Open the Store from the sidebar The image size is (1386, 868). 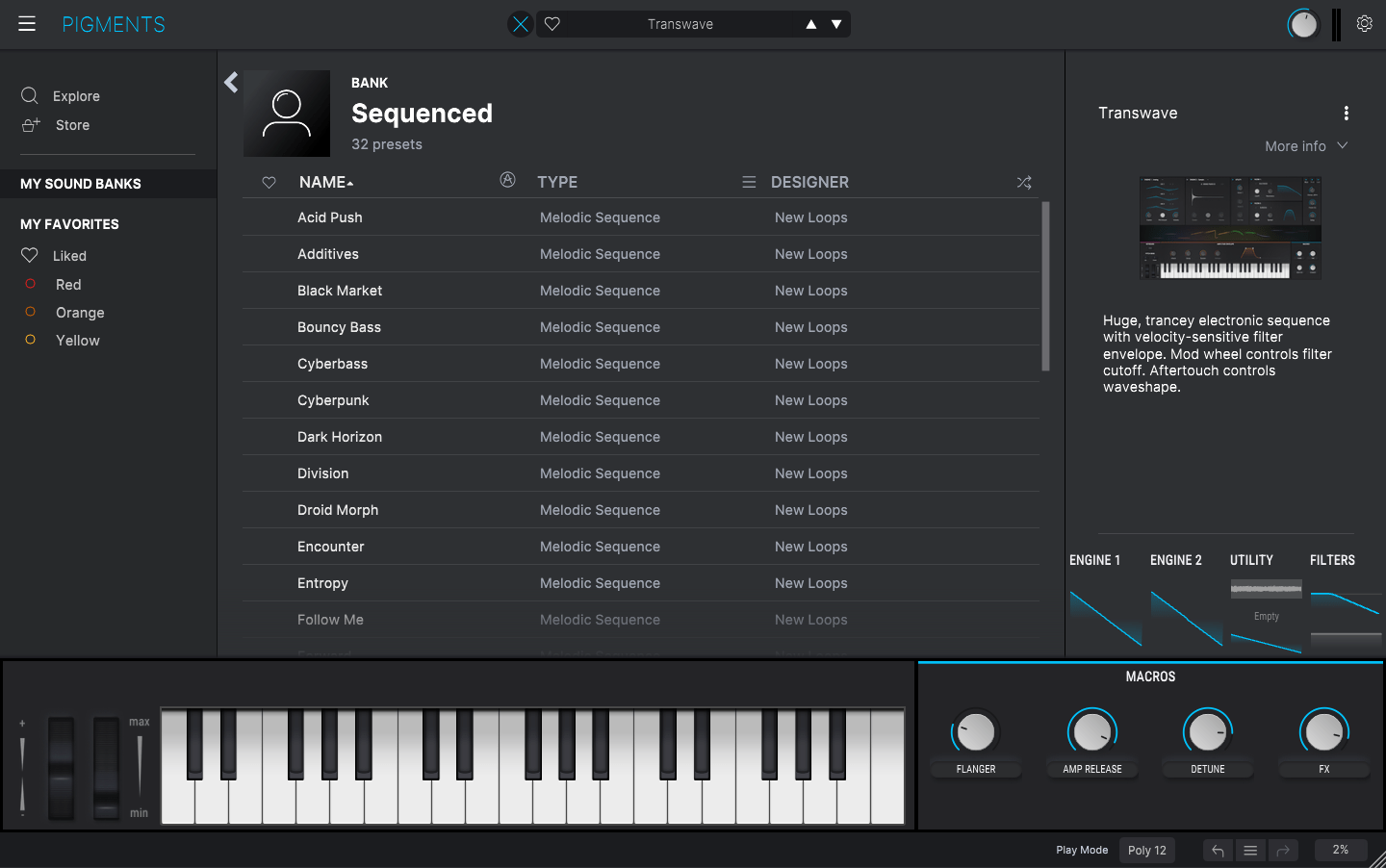pos(30,125)
